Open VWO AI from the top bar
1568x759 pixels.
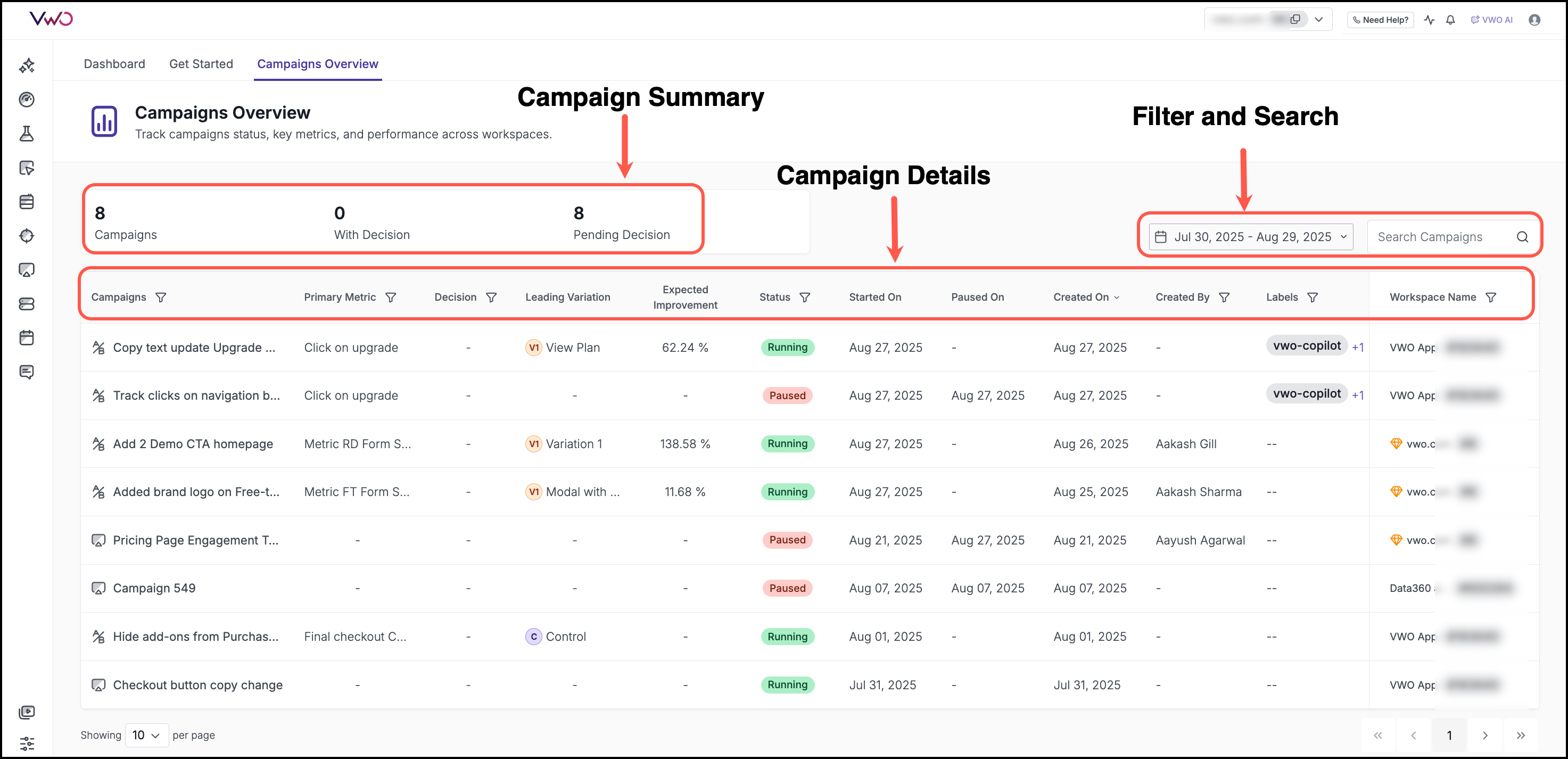(1491, 20)
